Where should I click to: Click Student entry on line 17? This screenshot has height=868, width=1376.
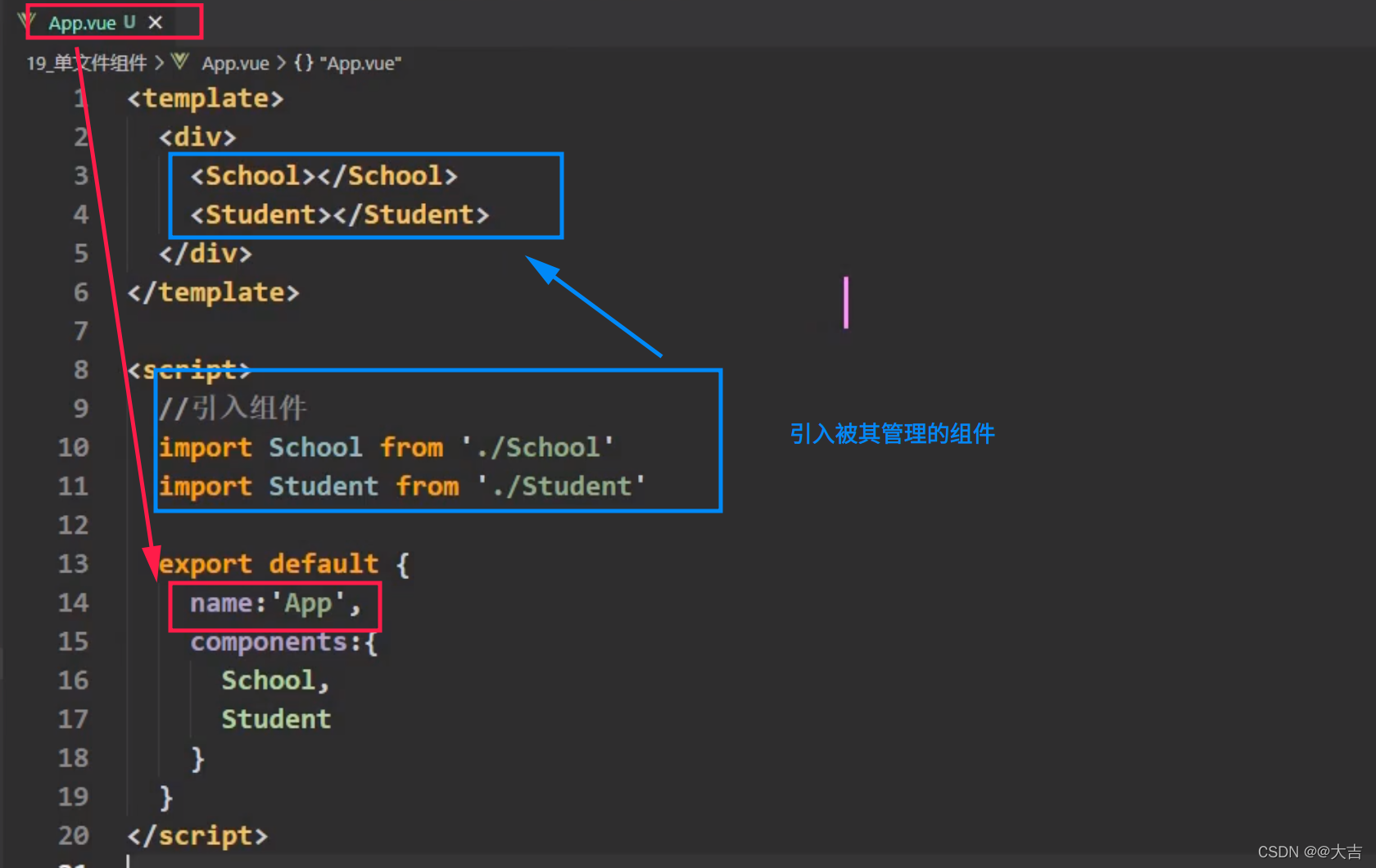click(x=276, y=719)
